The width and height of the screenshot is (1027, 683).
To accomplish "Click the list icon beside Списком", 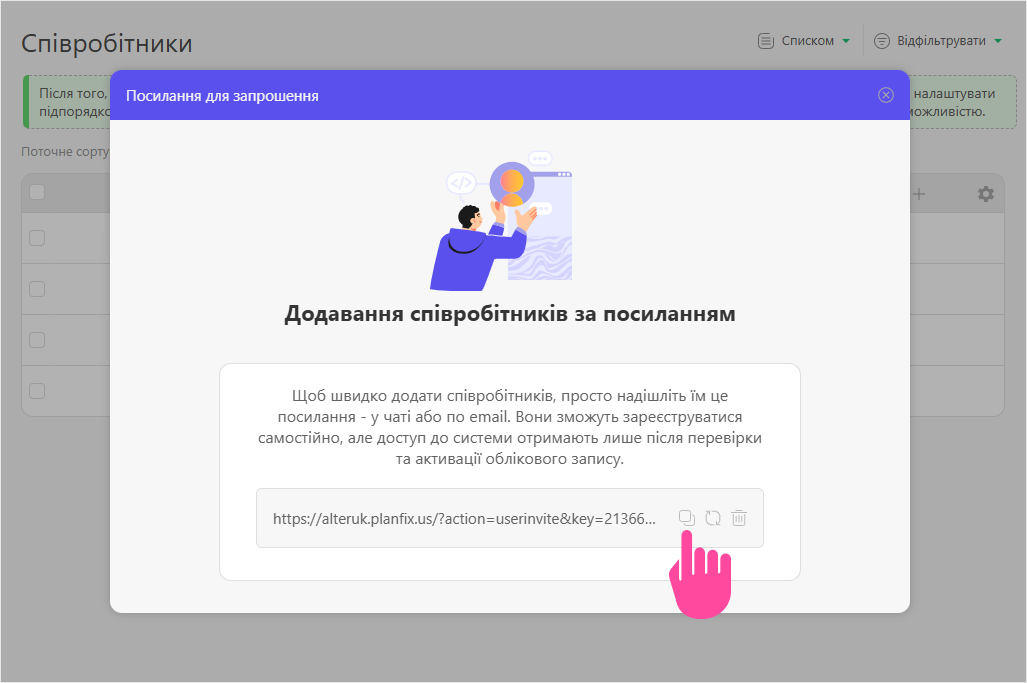I will [766, 41].
